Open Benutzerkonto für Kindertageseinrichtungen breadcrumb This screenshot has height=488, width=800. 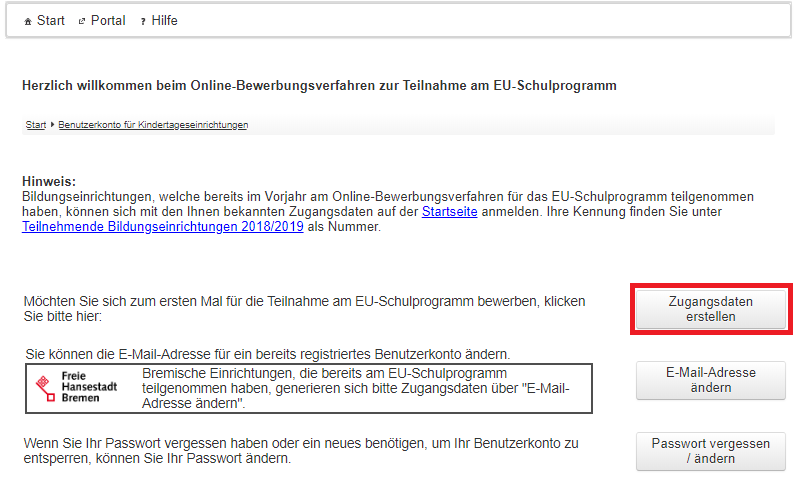click(153, 125)
